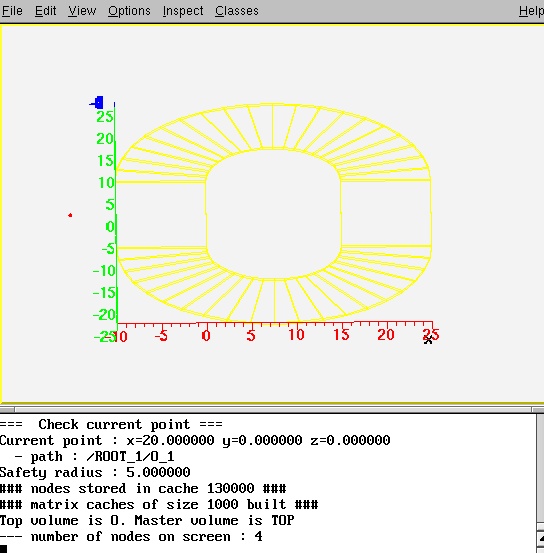The image size is (544, 553).
Task: Click the blue marker atop the vertical axis
Action: click(x=97, y=103)
